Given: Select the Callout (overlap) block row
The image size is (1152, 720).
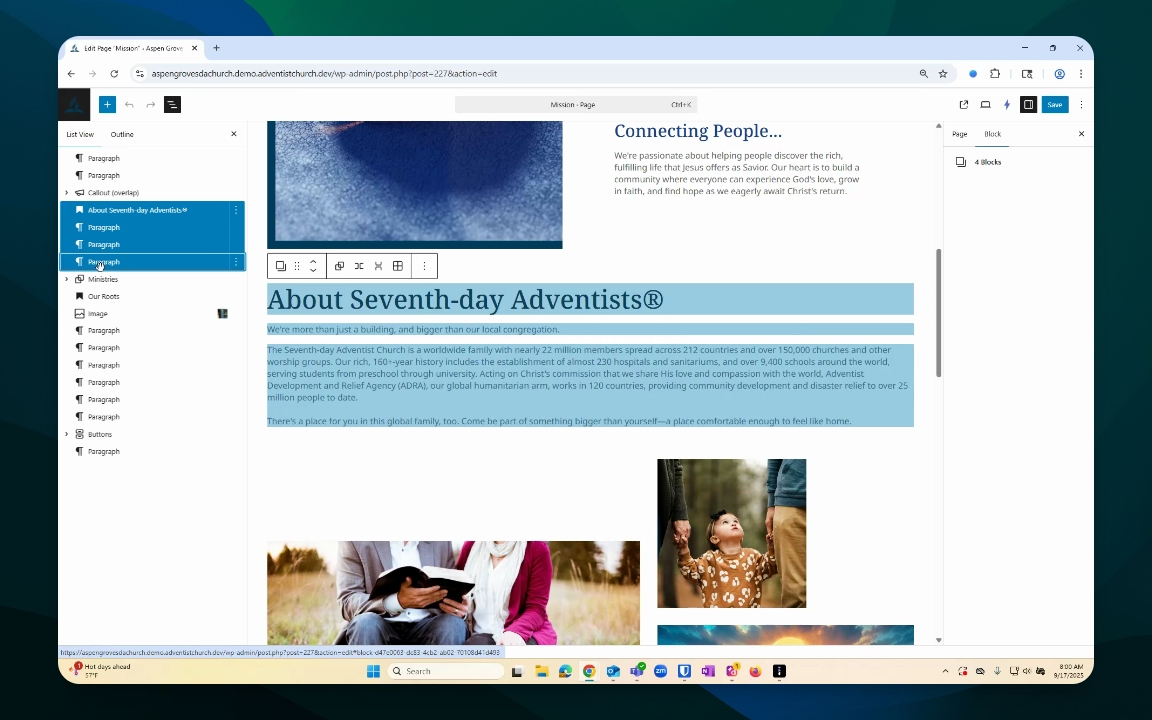Looking at the screenshot, I should coord(113,192).
